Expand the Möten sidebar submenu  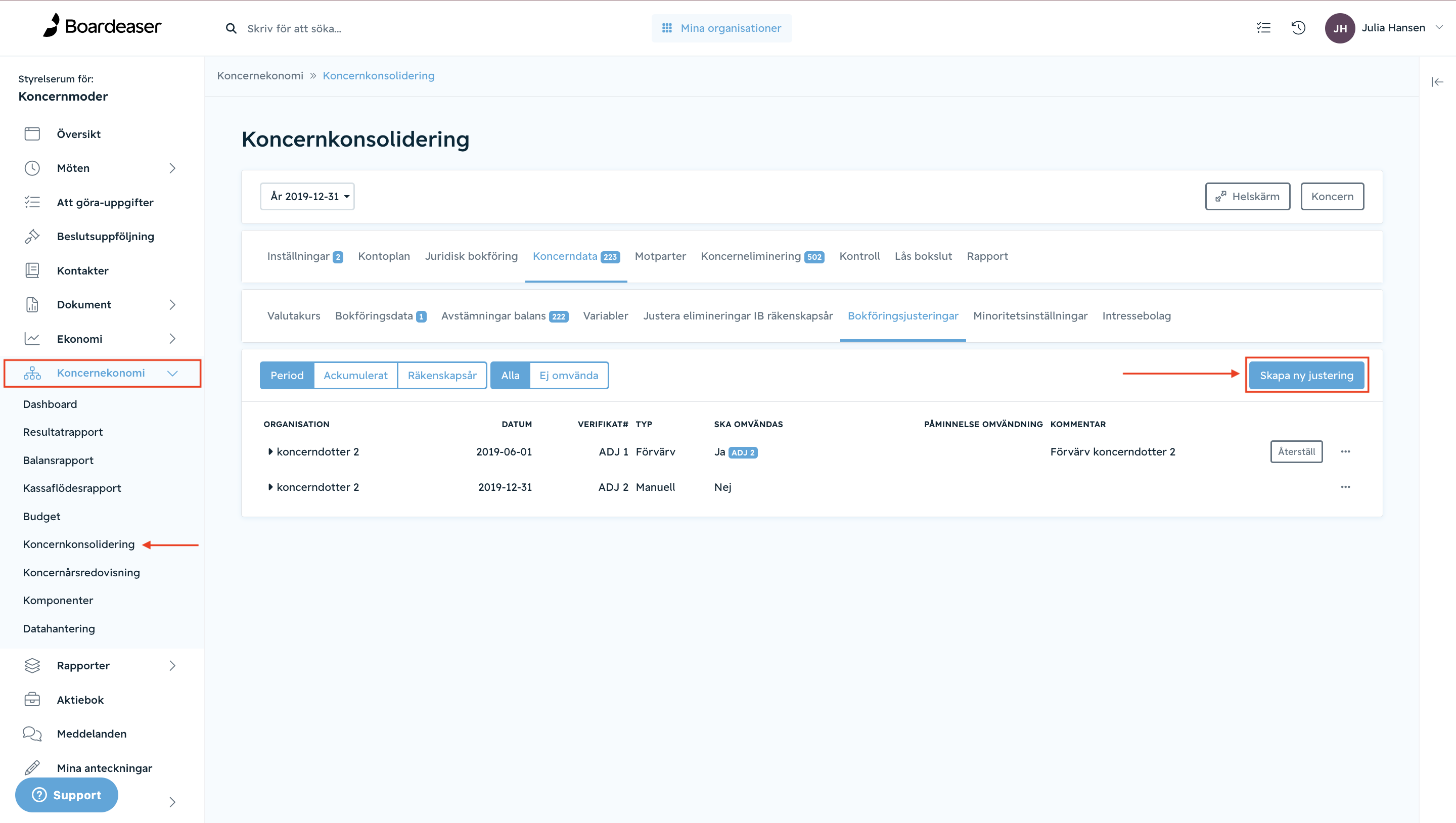172,168
